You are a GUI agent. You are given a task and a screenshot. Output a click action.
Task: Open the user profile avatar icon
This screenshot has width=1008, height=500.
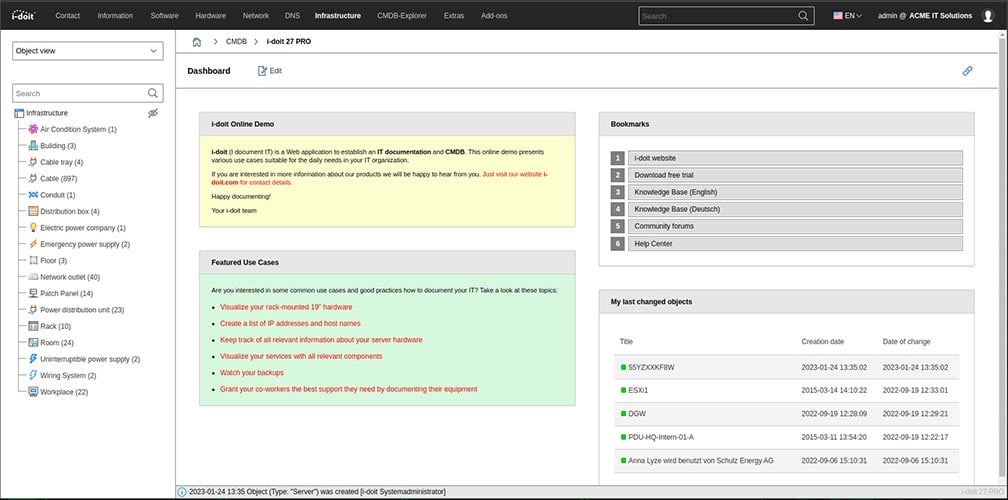pos(988,16)
